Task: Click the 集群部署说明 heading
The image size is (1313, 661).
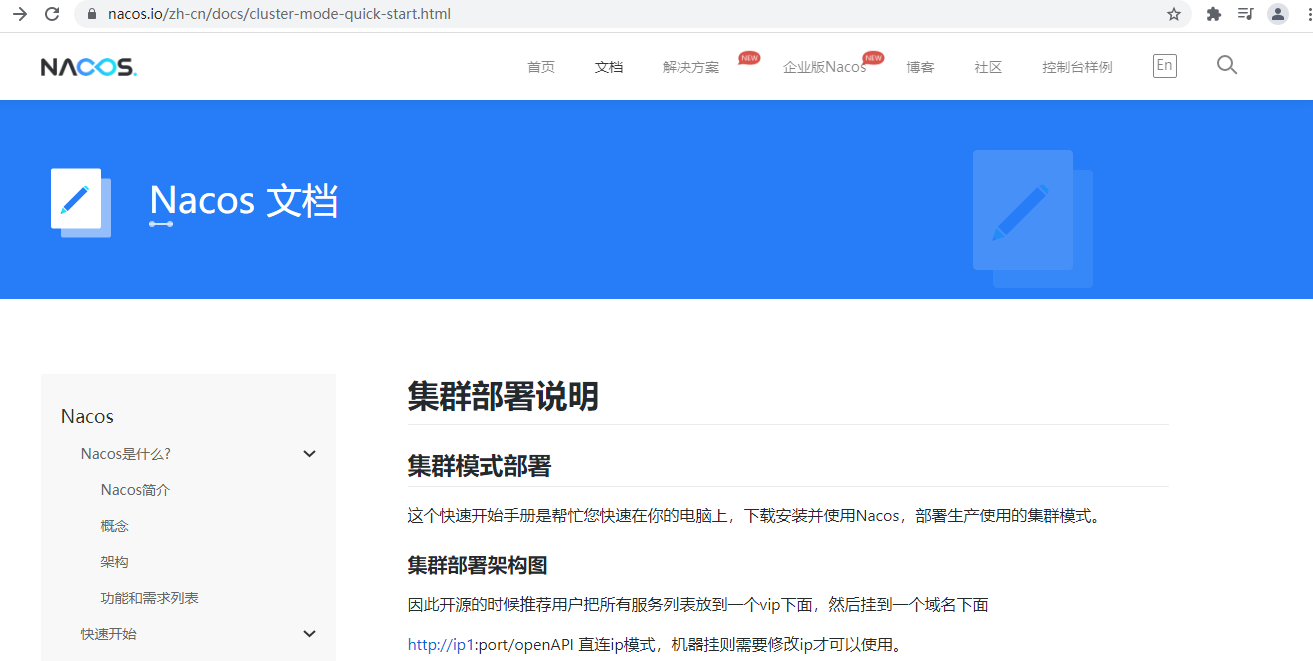Action: point(503,397)
